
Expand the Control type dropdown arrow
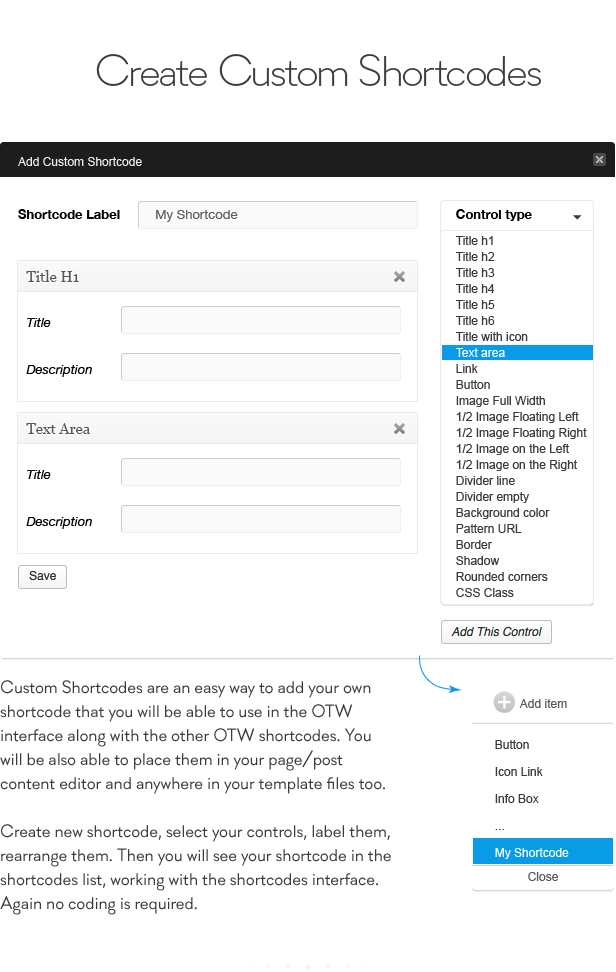coord(577,217)
